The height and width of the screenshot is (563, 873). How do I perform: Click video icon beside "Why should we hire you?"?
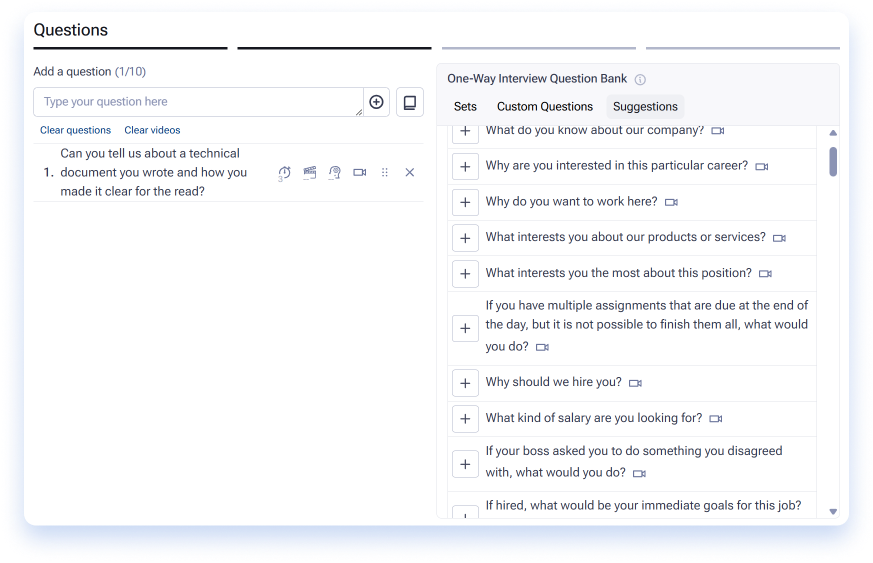(x=635, y=383)
